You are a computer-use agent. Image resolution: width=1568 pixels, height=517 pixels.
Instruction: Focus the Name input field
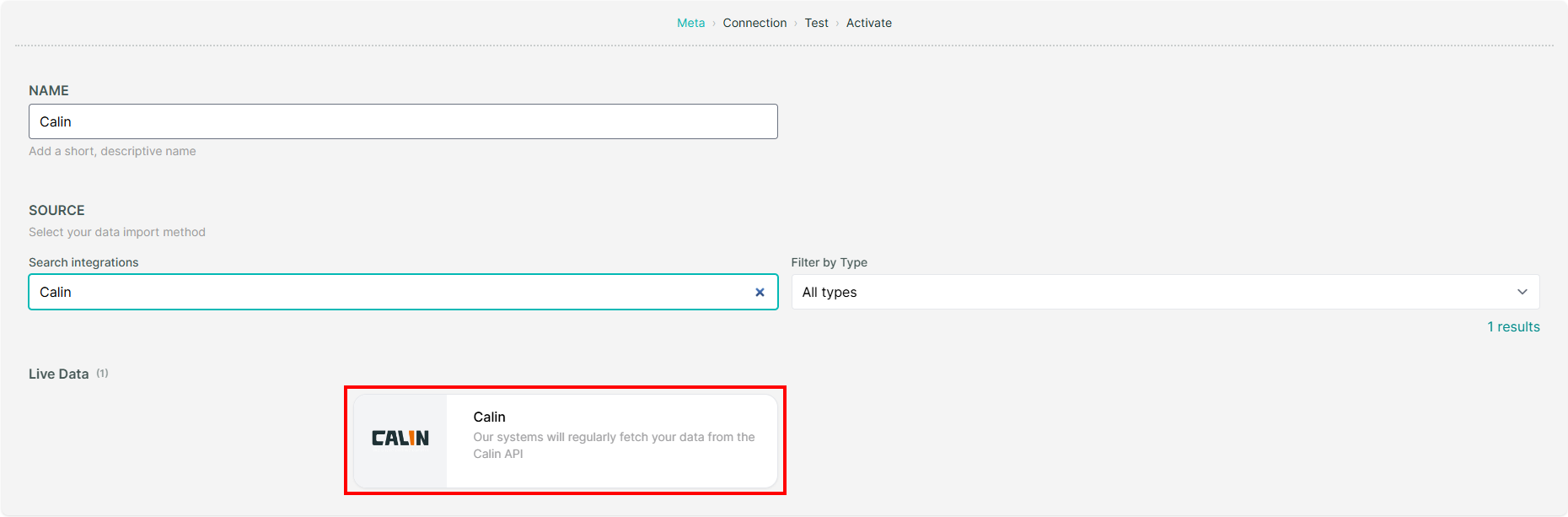point(403,121)
